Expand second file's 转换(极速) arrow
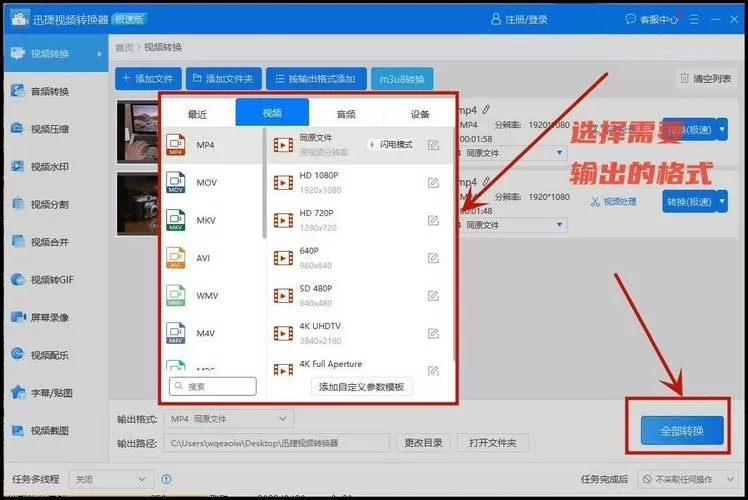Viewport: 748px width, 500px height. tap(722, 201)
